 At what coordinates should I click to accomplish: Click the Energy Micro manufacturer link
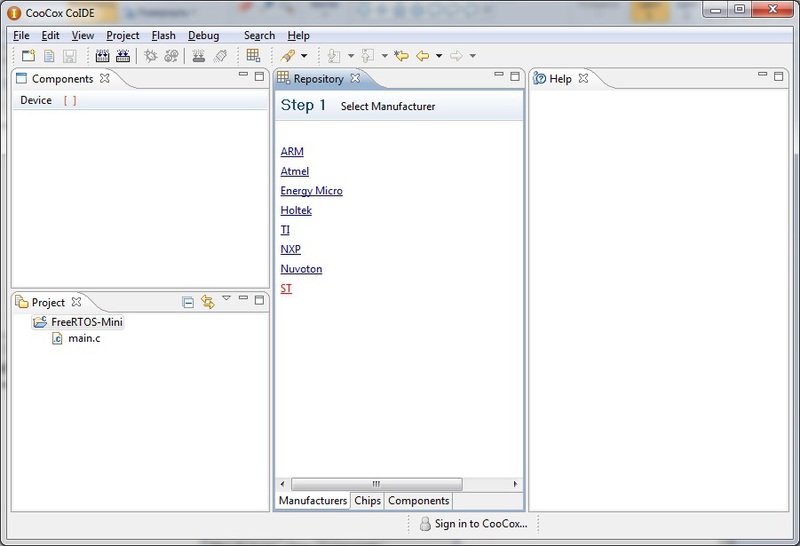[x=311, y=191]
